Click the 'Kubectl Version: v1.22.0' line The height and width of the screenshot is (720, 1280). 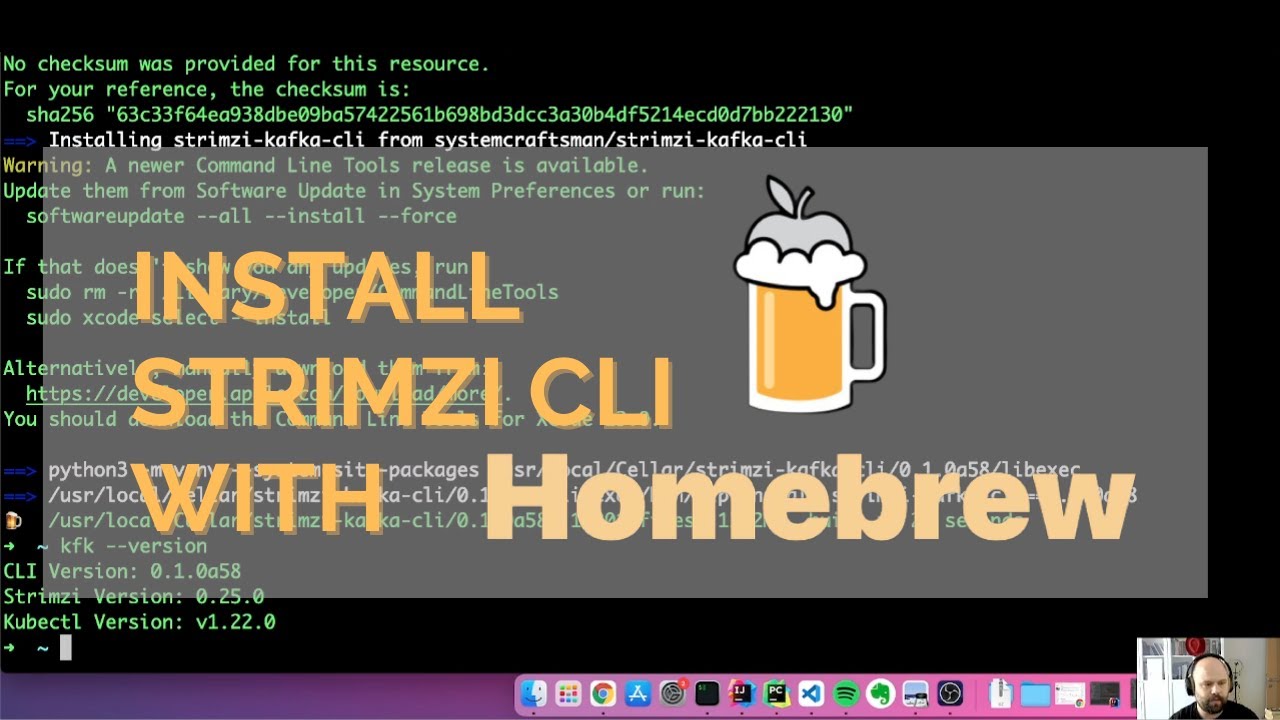[x=139, y=622]
